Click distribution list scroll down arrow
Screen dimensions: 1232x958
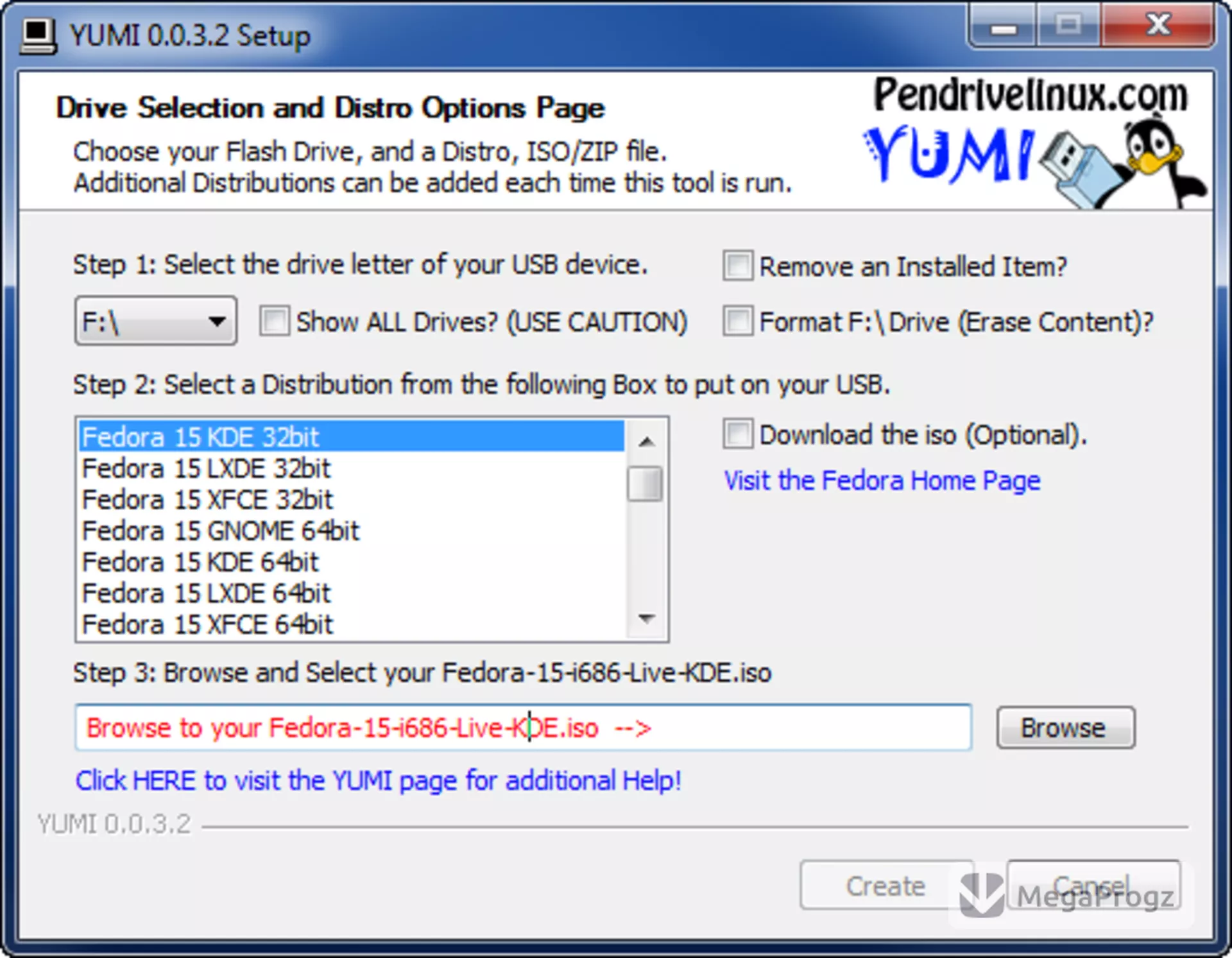click(x=646, y=619)
